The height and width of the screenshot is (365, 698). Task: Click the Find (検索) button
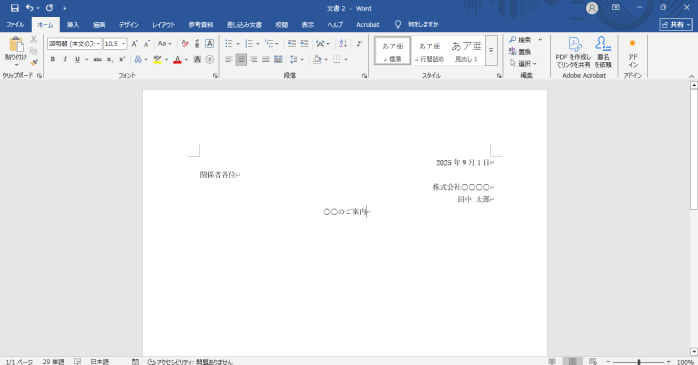coord(520,40)
